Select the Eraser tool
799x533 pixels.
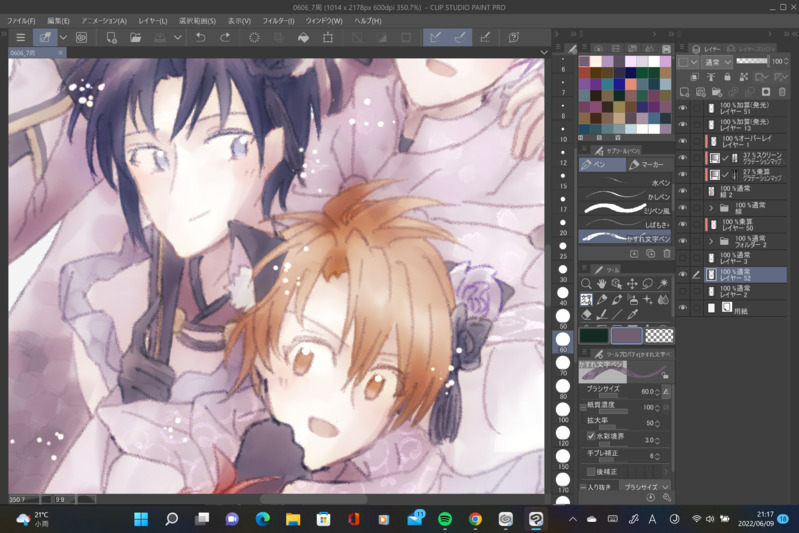click(x=586, y=315)
